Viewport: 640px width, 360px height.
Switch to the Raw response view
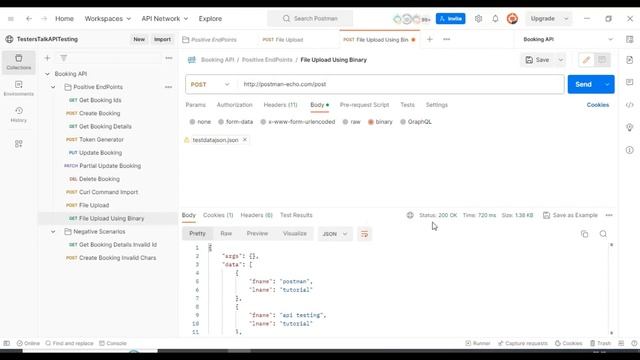click(x=226, y=233)
